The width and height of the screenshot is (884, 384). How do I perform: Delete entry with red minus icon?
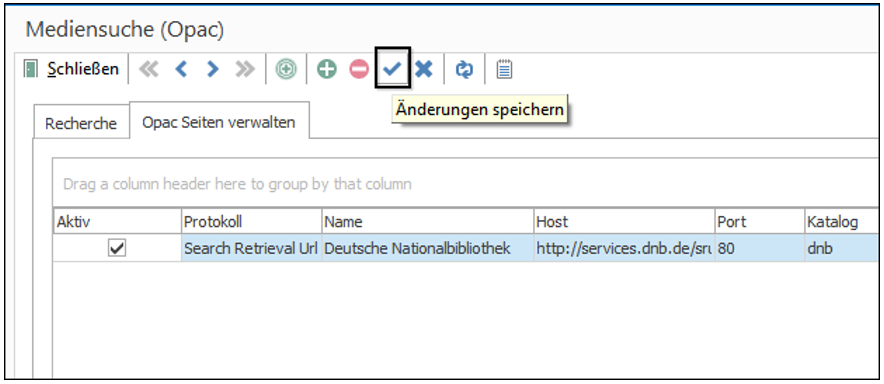(359, 69)
